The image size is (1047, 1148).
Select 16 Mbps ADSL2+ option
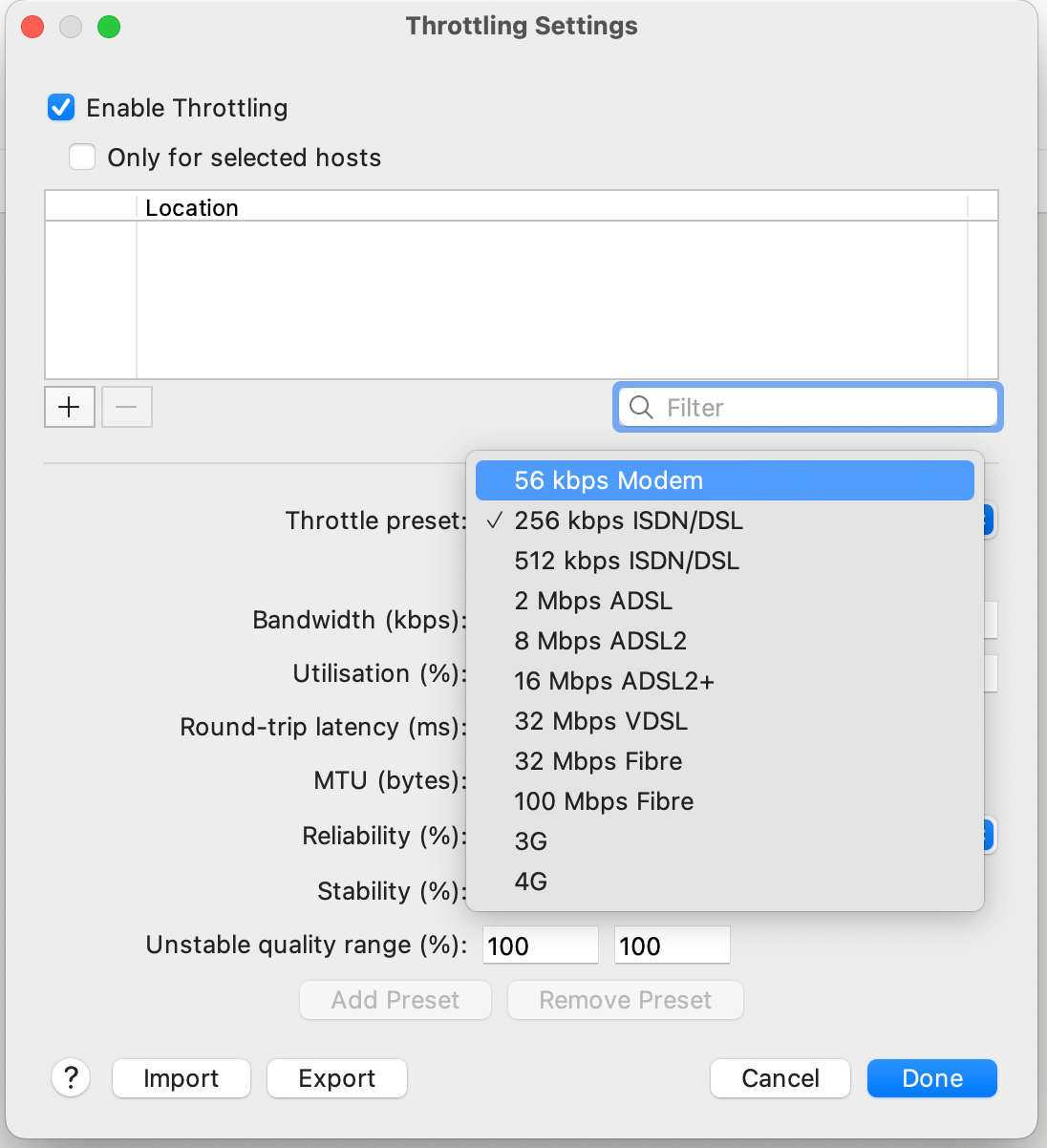(x=613, y=681)
